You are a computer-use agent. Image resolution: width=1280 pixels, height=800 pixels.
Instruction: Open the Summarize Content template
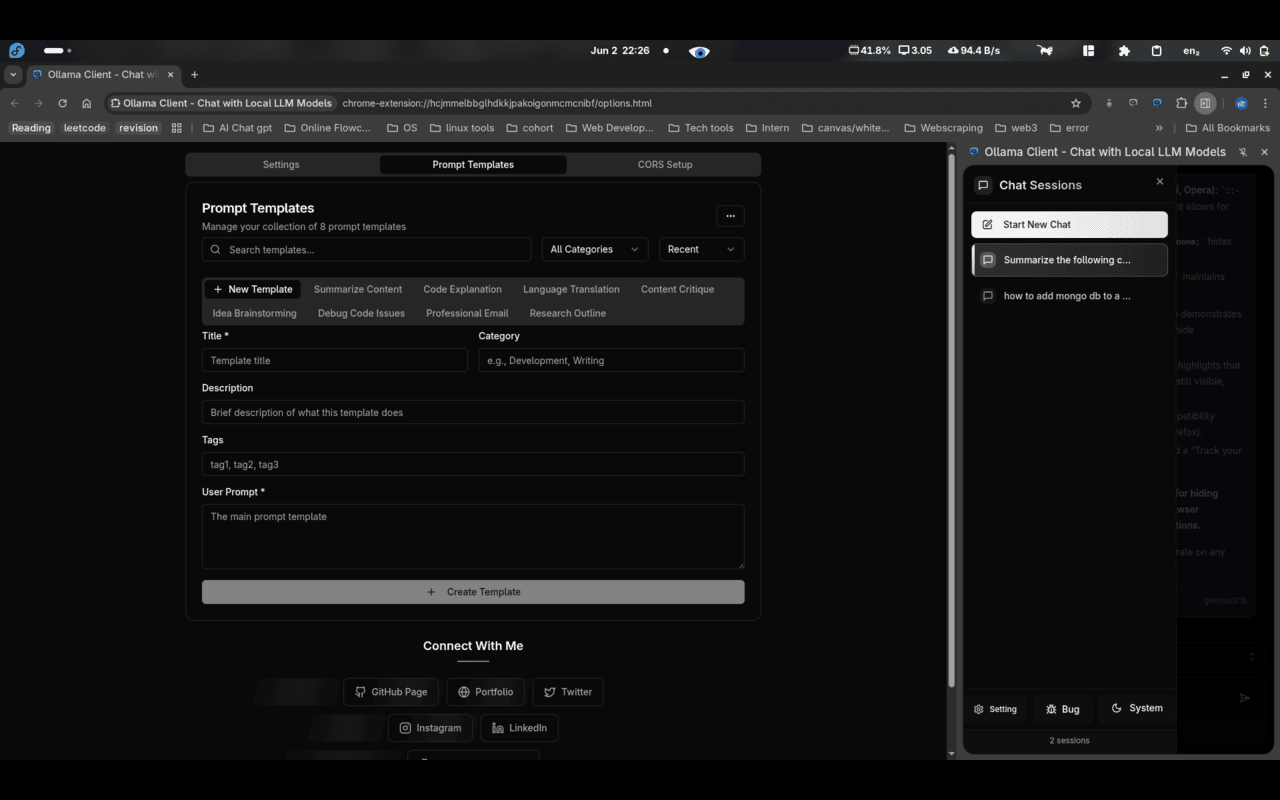point(358,289)
